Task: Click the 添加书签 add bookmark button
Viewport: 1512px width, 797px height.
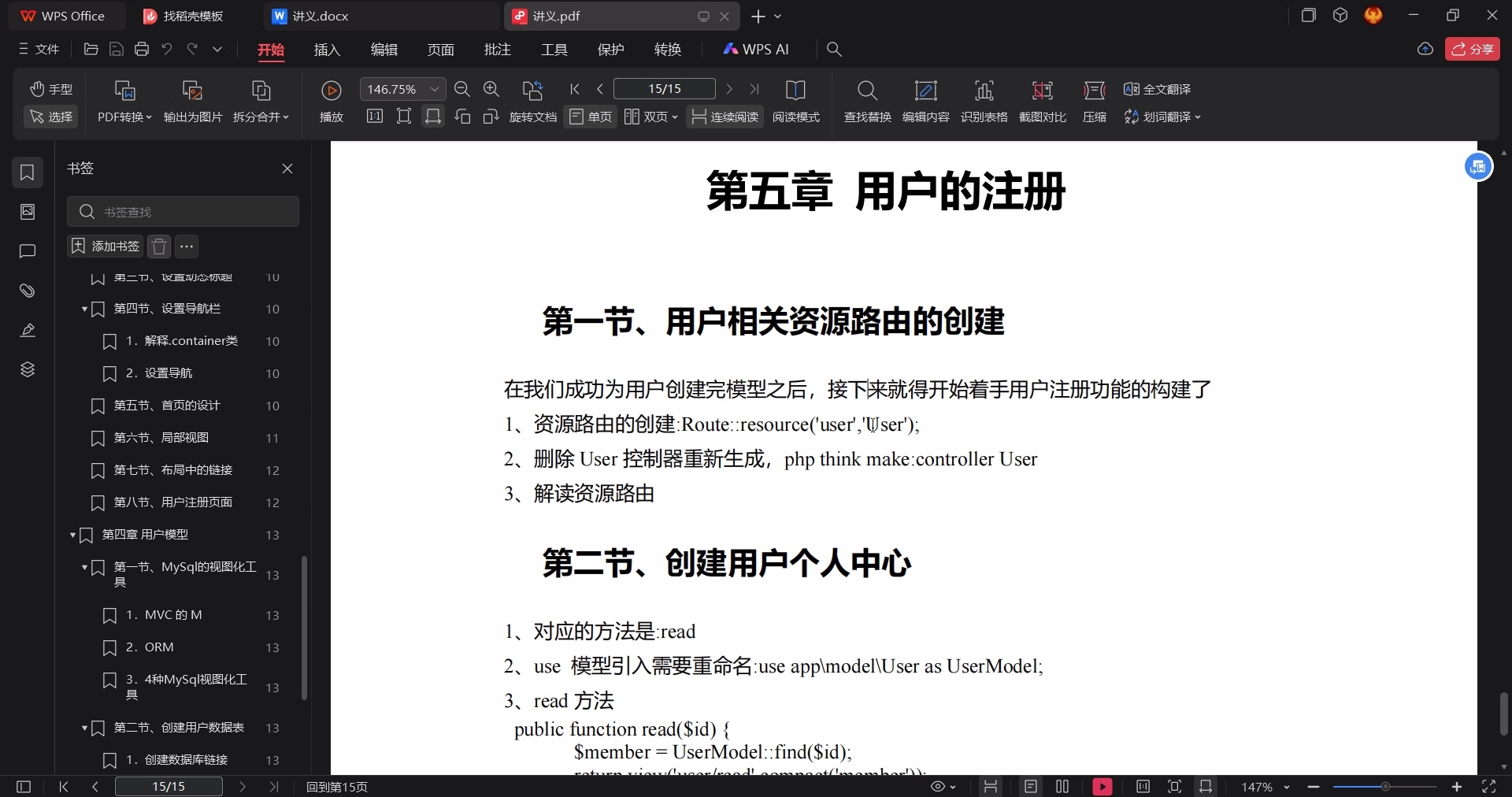Action: click(x=103, y=247)
